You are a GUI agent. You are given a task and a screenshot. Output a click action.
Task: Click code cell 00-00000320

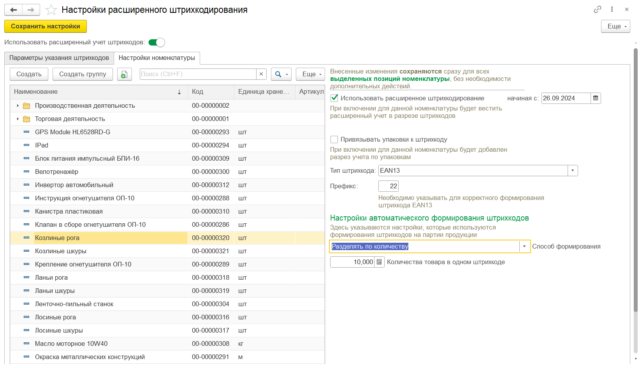[x=211, y=238]
